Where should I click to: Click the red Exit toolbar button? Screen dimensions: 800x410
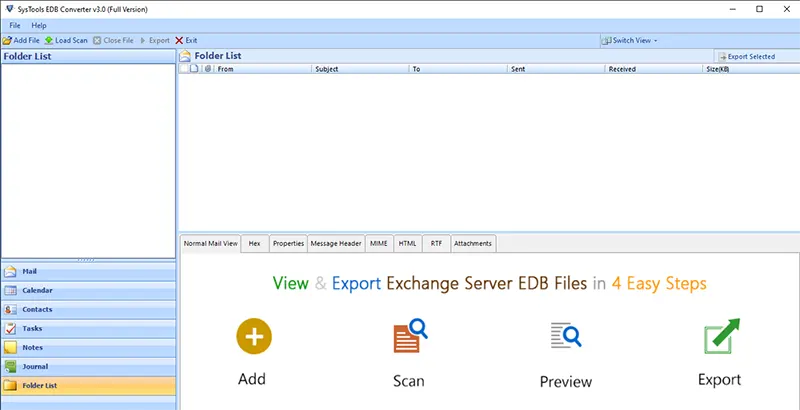tap(186, 40)
